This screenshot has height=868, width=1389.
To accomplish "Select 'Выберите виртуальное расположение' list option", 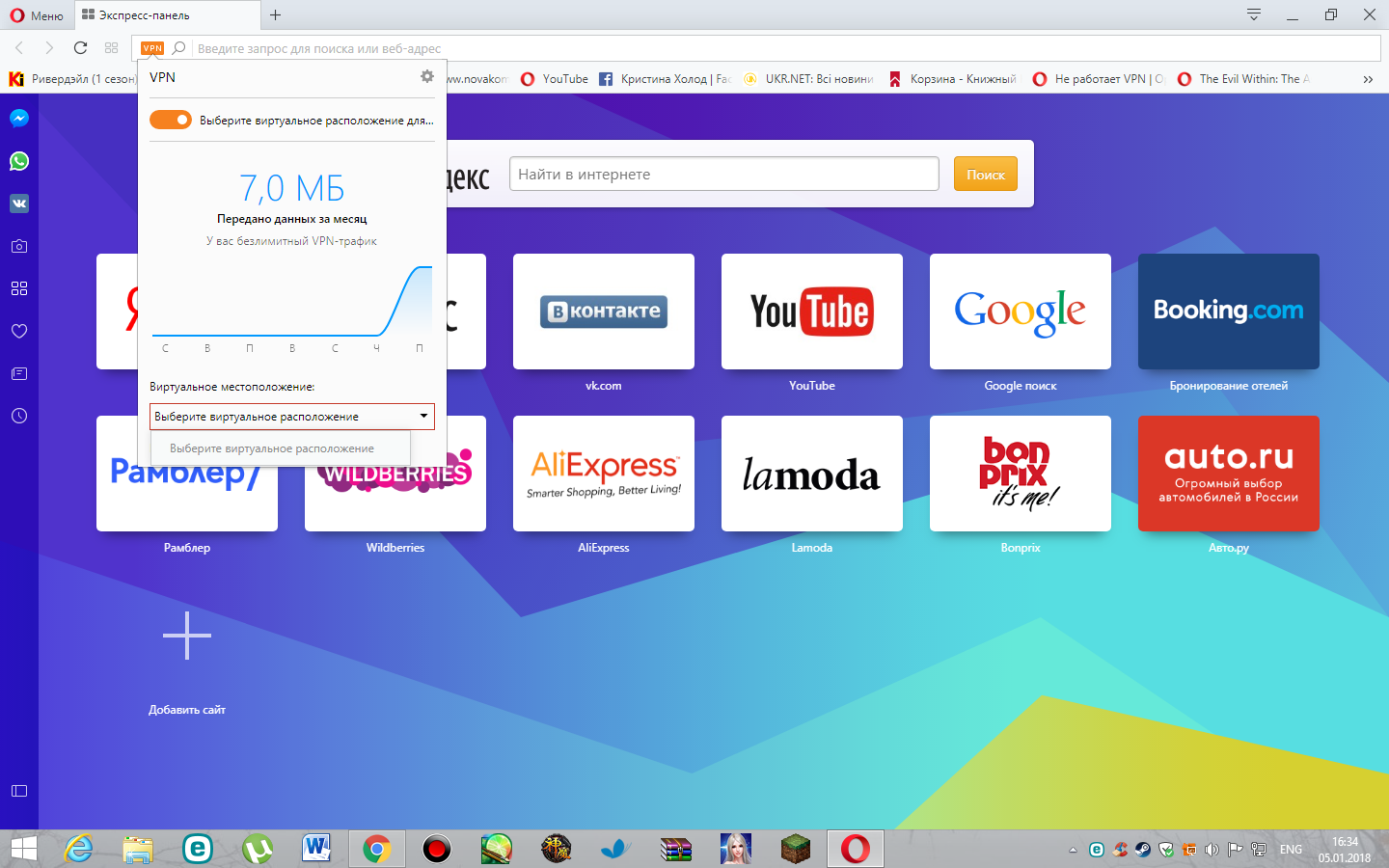I will pyautogui.click(x=281, y=448).
